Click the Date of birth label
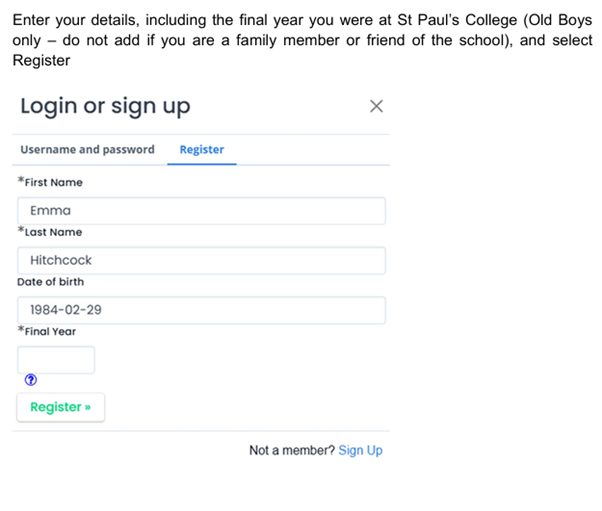602x511 pixels. 51,282
